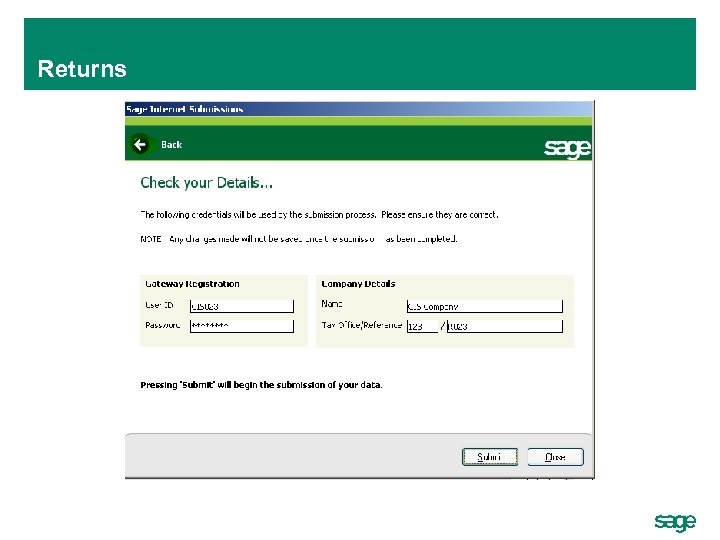
Task: Click into the User ID field
Action: tap(242, 306)
